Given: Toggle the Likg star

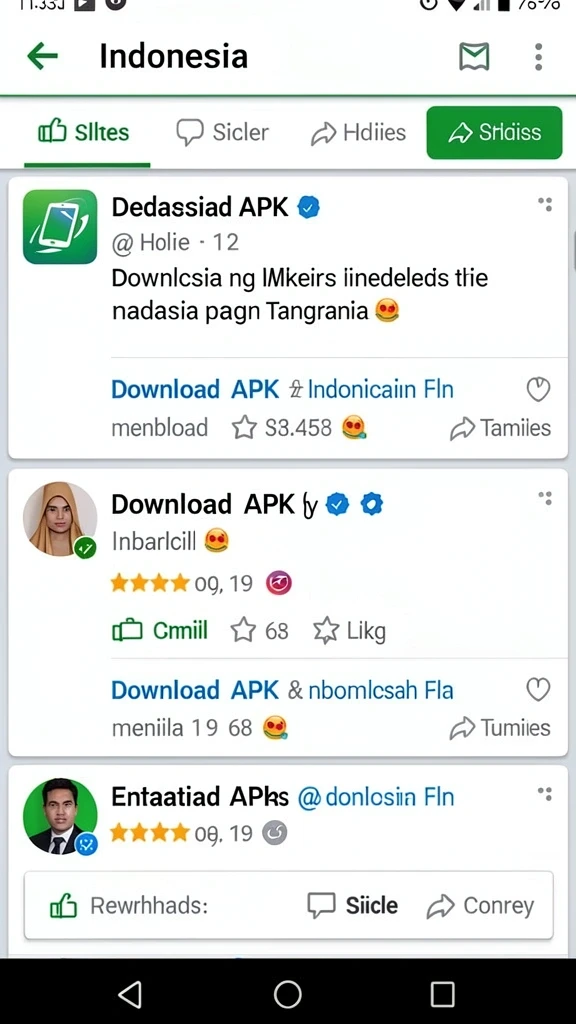Looking at the screenshot, I should [326, 631].
